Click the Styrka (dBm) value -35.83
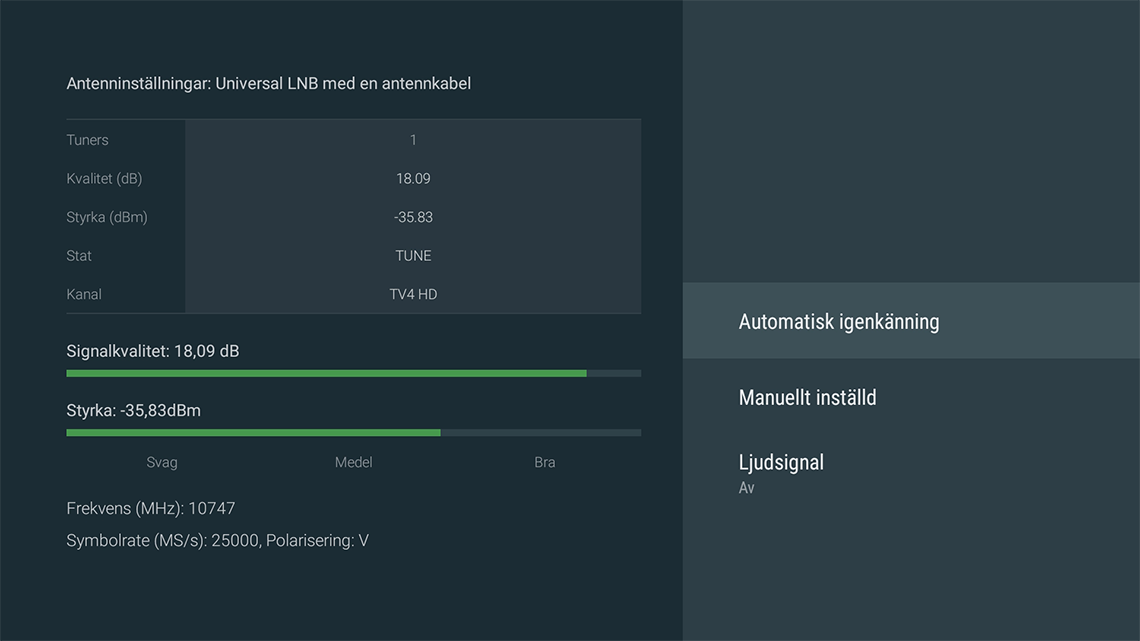1140x641 pixels. click(x=413, y=217)
